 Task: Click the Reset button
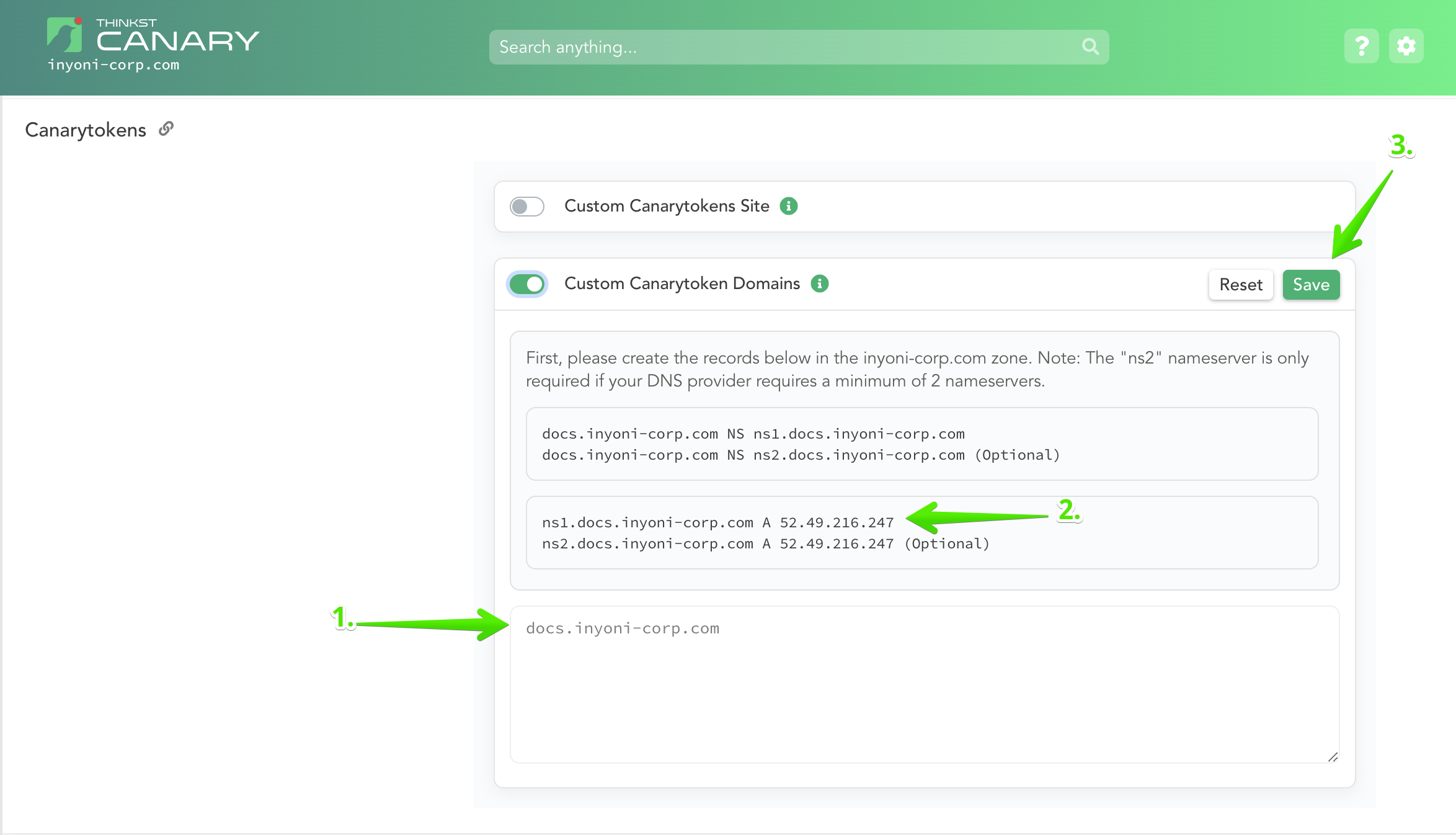(1240, 285)
